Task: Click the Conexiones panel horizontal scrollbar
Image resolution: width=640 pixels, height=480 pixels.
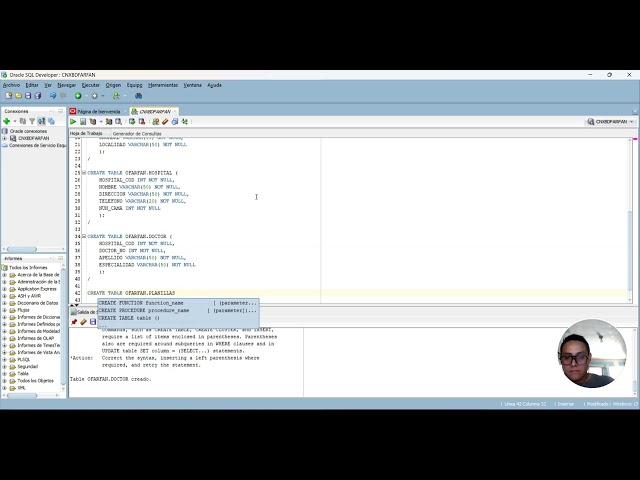Action: pos(22,249)
